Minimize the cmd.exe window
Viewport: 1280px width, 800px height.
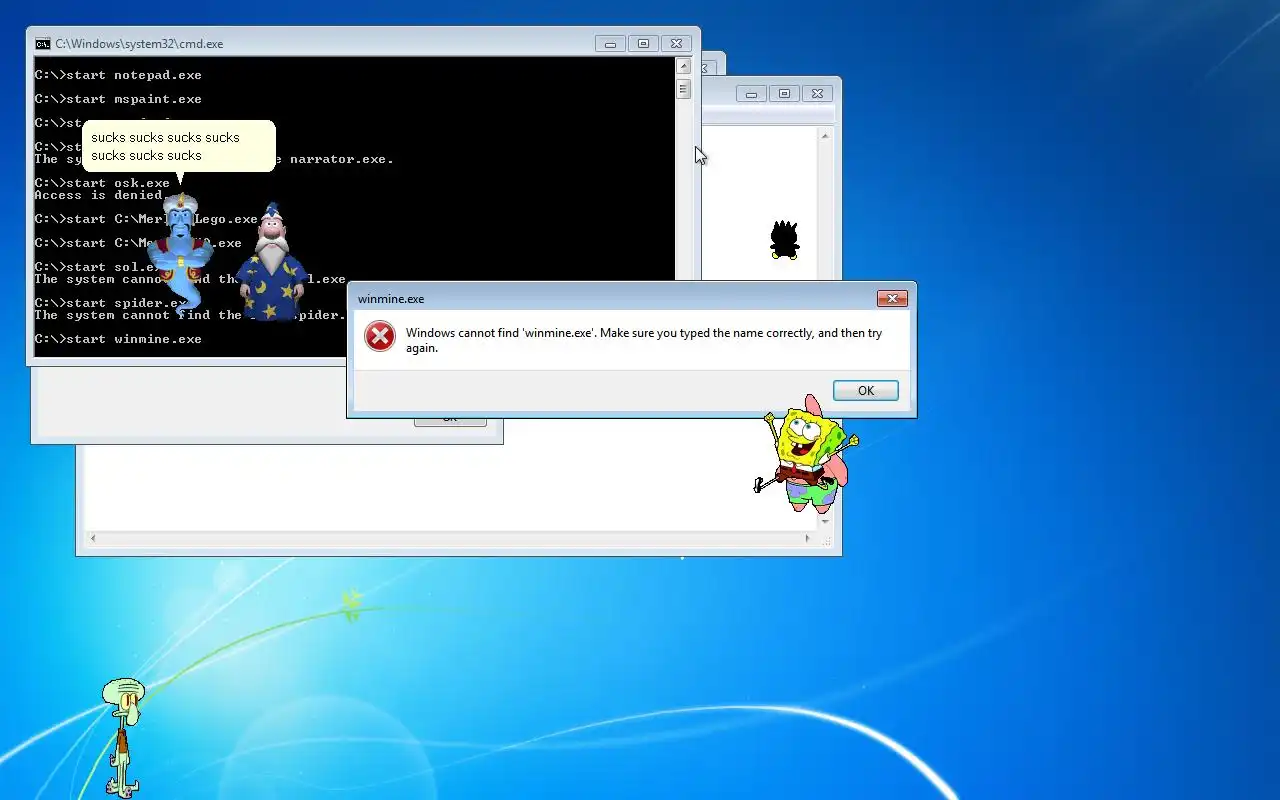tap(610, 44)
